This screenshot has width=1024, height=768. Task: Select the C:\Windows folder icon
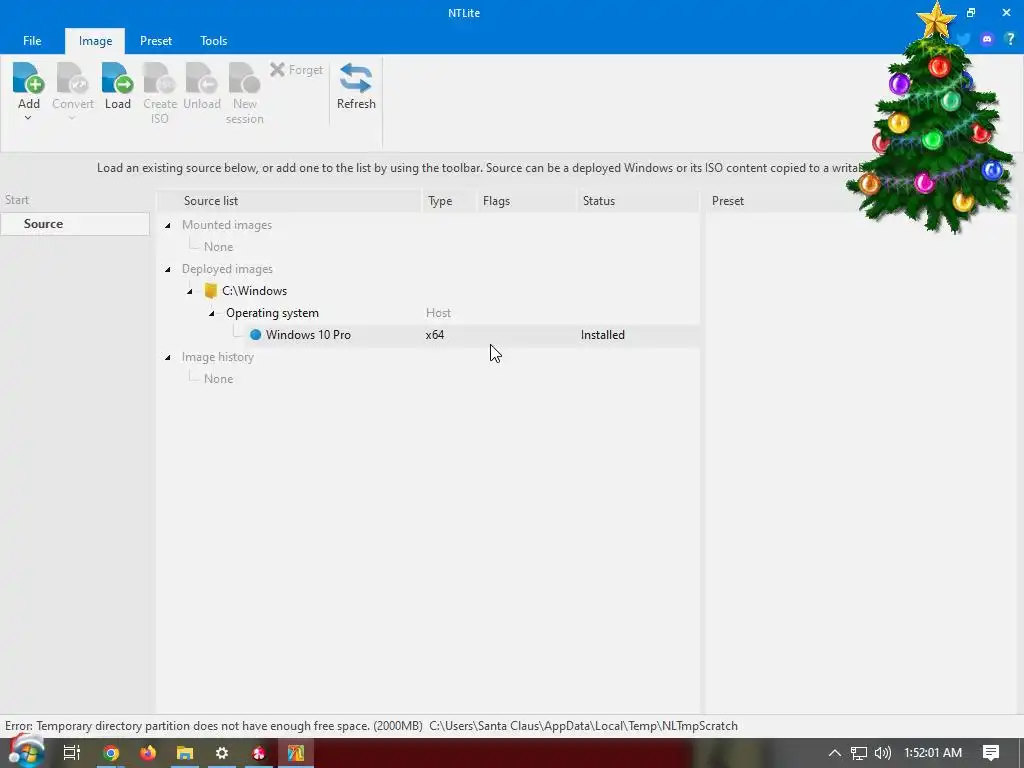pos(210,291)
